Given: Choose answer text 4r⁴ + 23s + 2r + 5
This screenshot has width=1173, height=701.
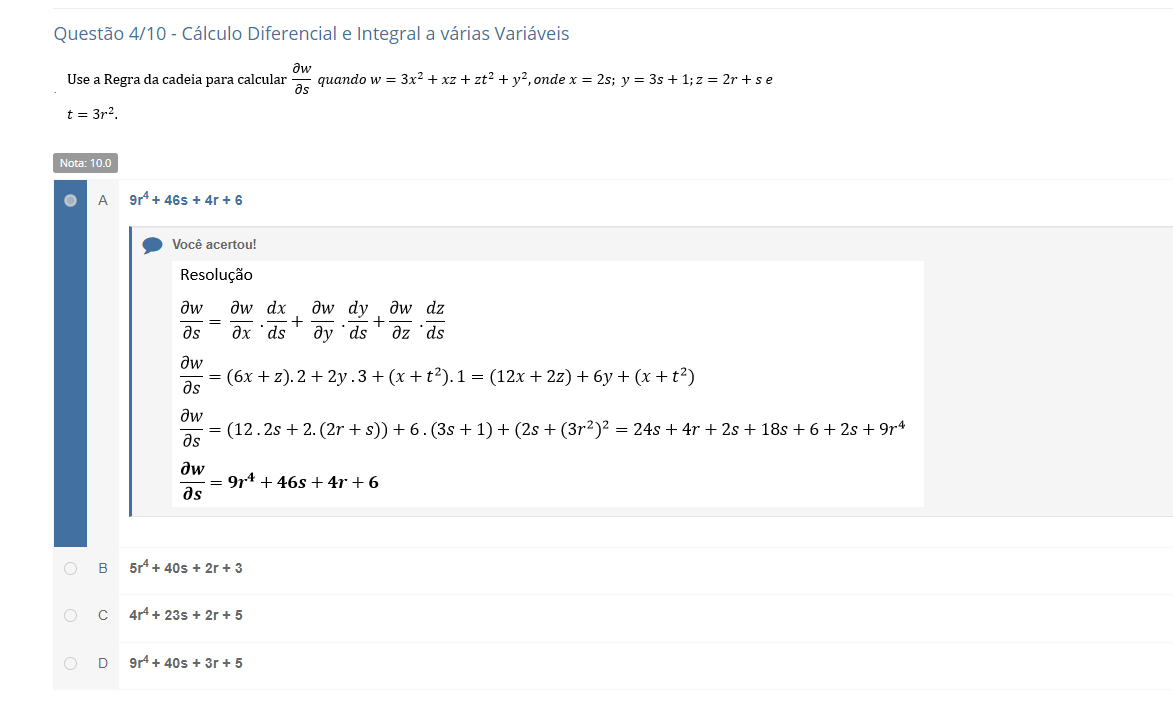Looking at the screenshot, I should (186, 615).
